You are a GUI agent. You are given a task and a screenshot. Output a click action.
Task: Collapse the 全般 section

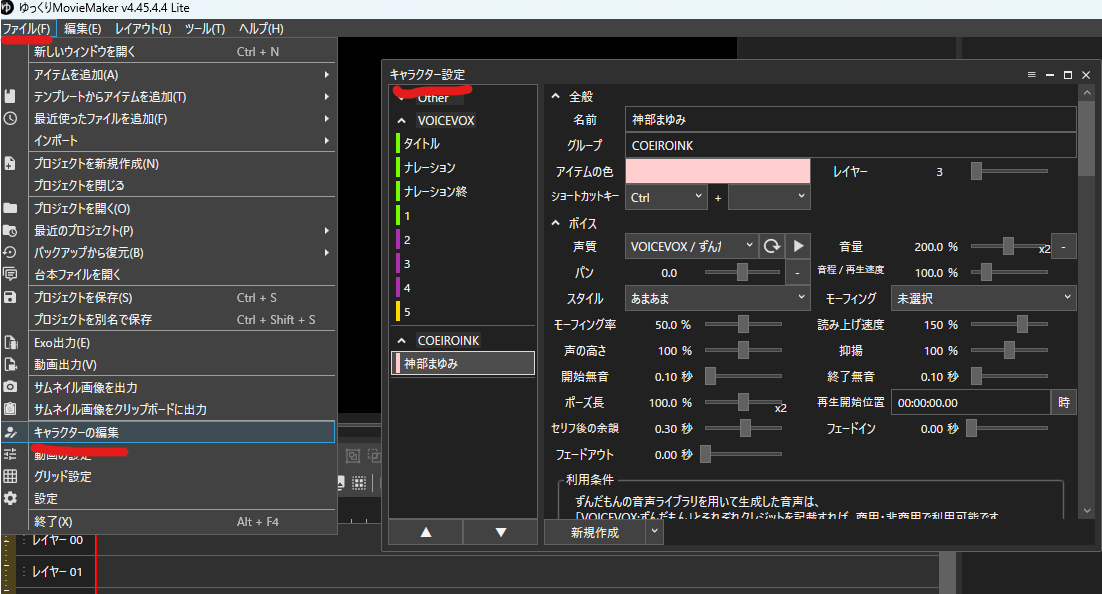pyautogui.click(x=556, y=97)
